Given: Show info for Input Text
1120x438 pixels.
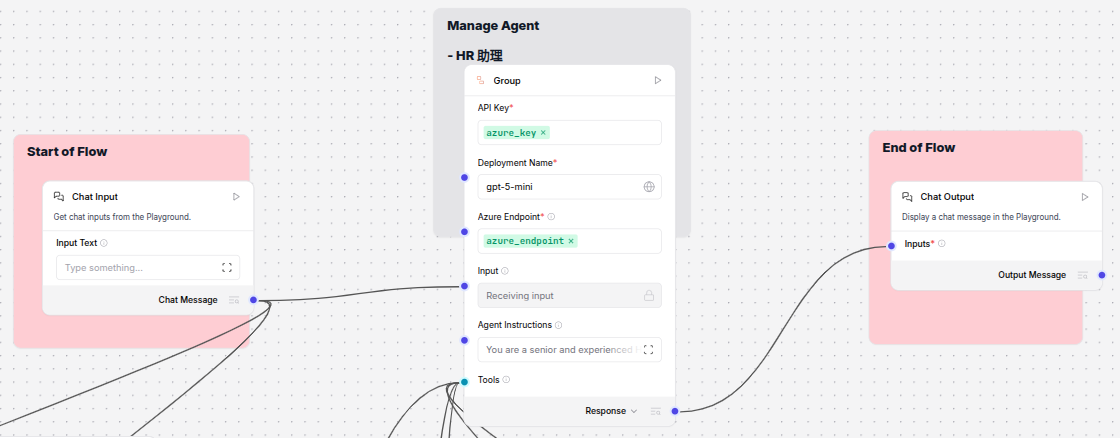Looking at the screenshot, I should pyautogui.click(x=104, y=243).
